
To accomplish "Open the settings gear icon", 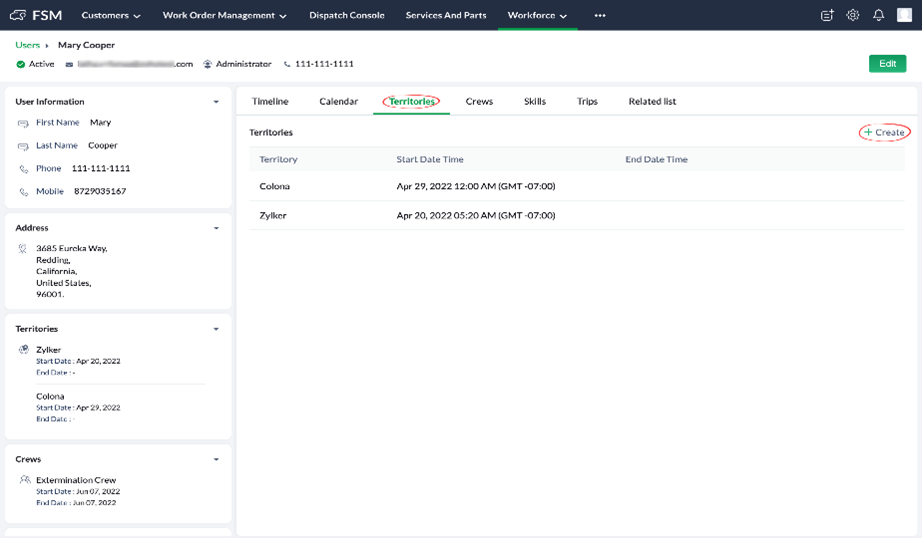I will pyautogui.click(x=853, y=15).
